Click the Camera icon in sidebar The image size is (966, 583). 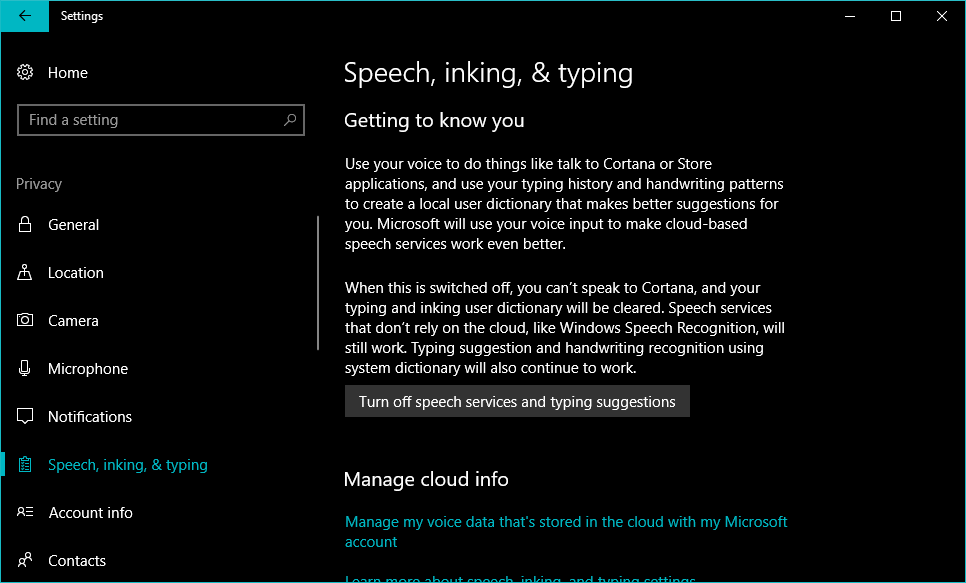tap(26, 321)
